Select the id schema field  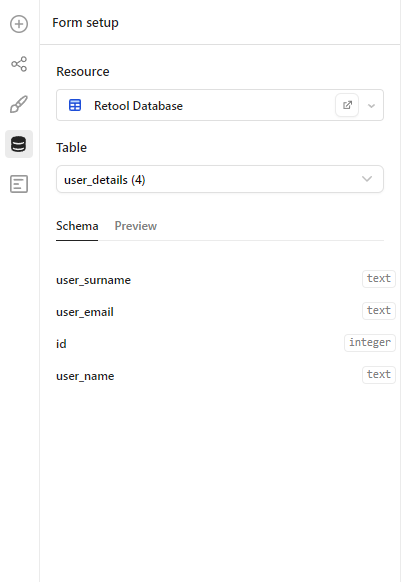coord(61,344)
